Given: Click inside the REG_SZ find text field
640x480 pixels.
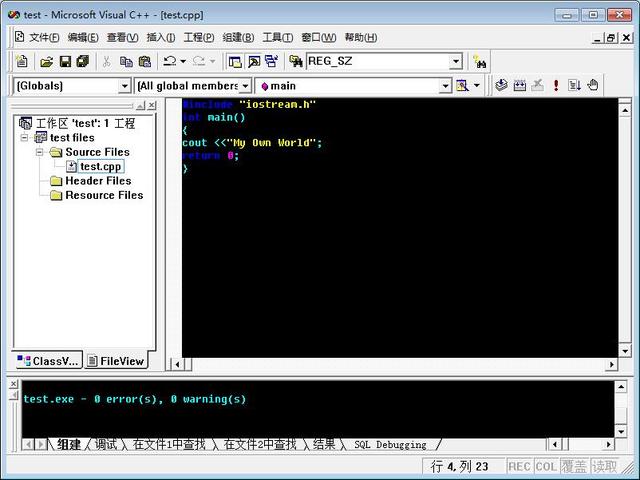Looking at the screenshot, I should point(378,62).
